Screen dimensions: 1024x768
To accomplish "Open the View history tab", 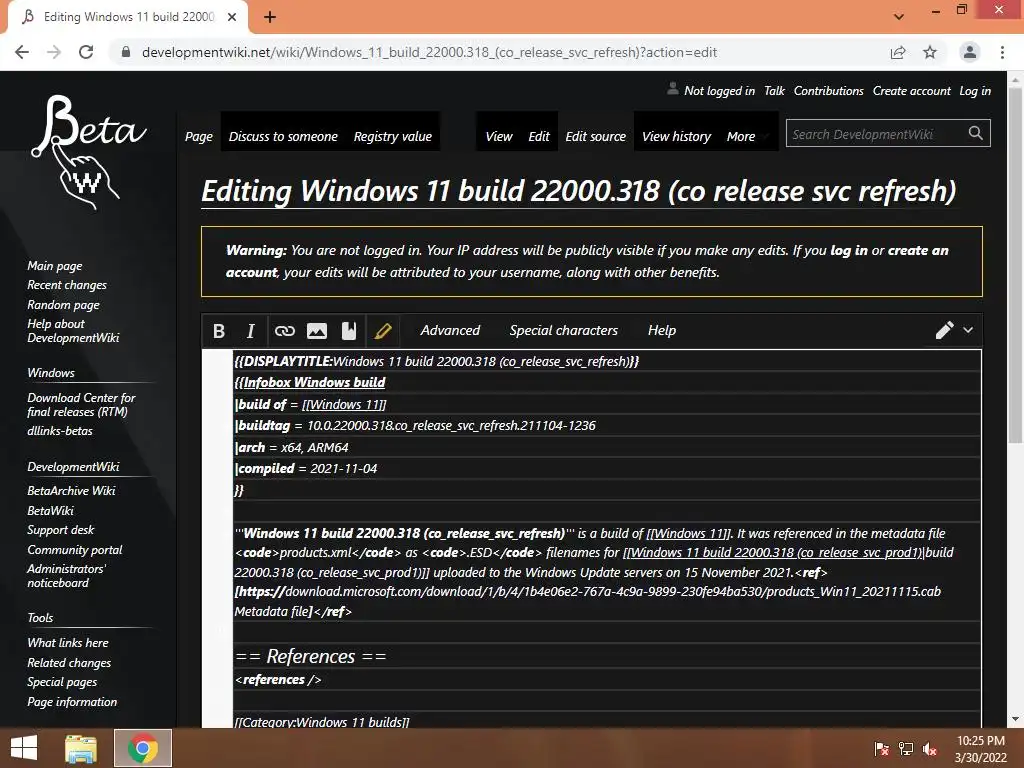I will coord(677,136).
